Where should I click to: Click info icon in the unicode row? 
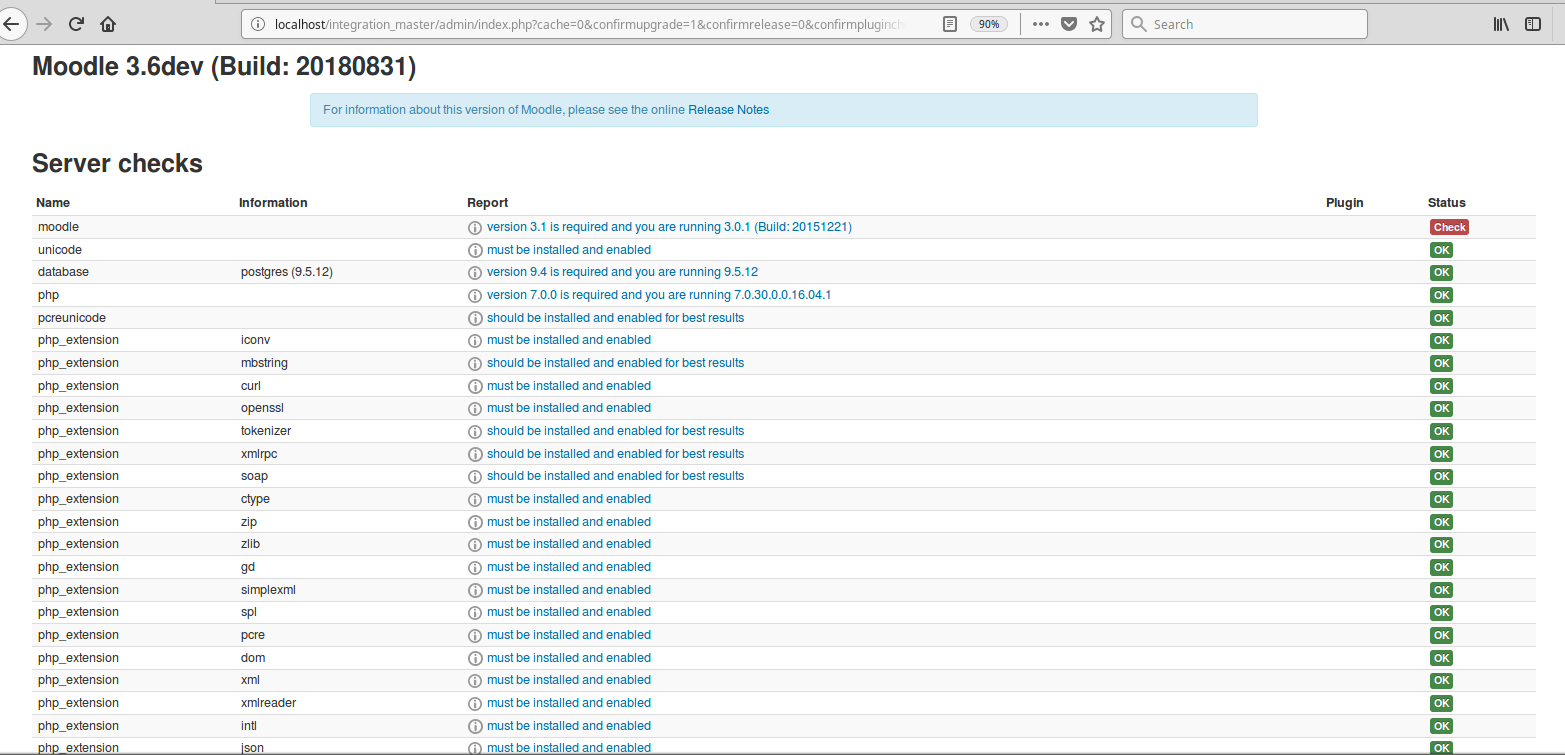click(x=475, y=250)
